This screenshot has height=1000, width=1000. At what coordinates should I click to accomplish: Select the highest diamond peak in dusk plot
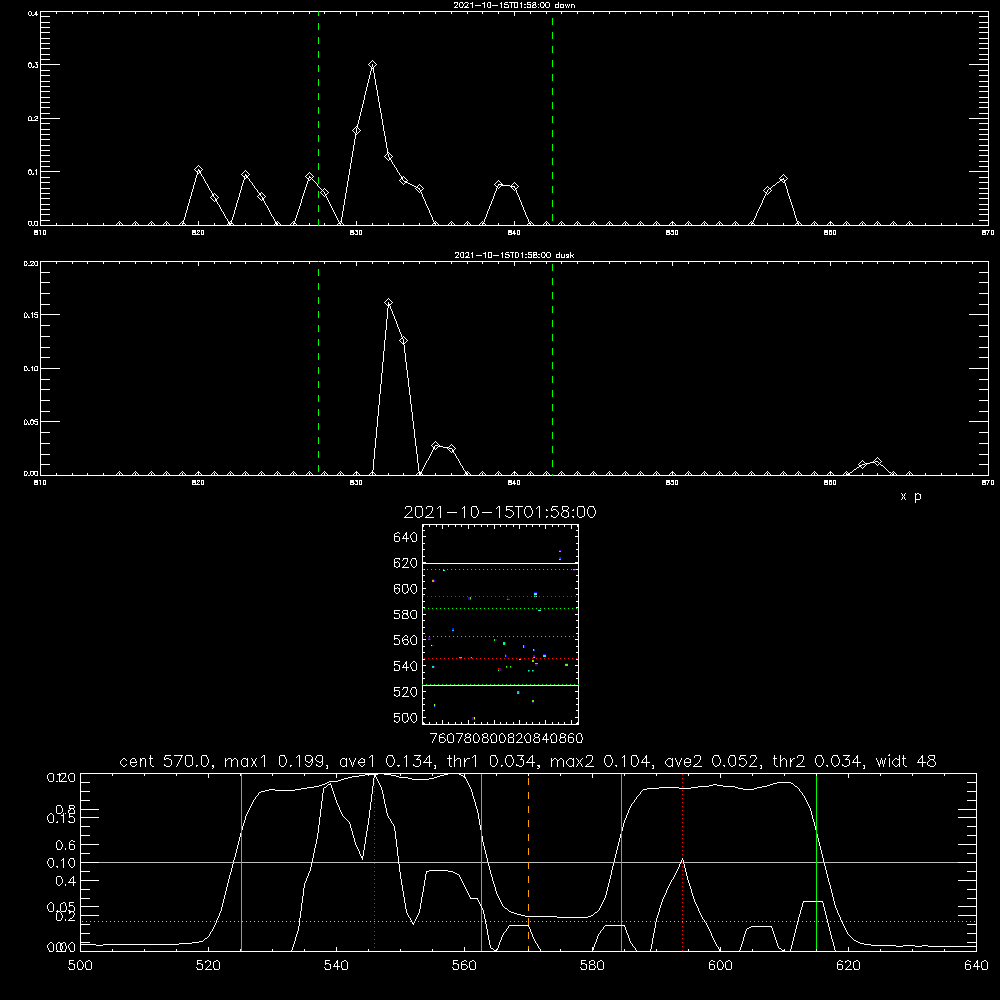pos(388,302)
